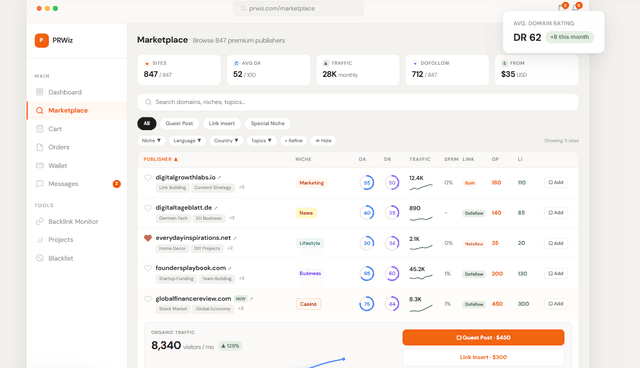640x368 pixels.
Task: Open external link icon for digitaltageblatt.de
Action: click(216, 208)
